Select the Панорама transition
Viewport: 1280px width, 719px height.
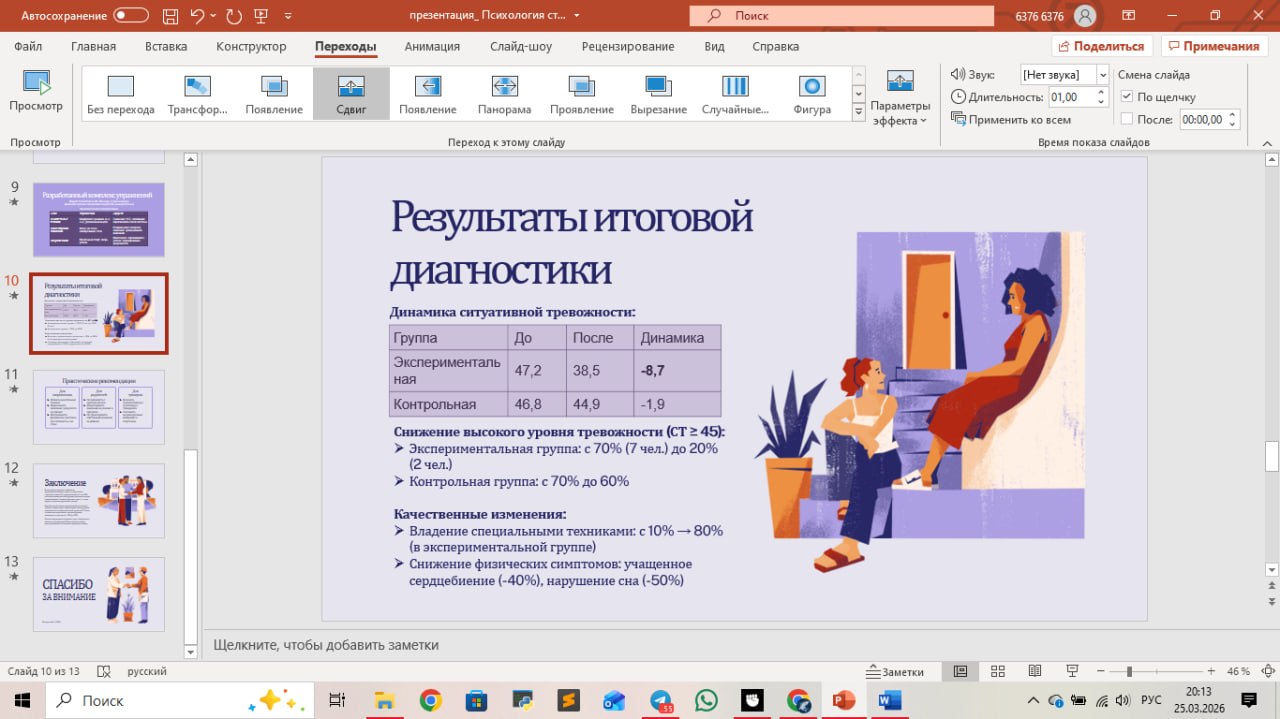[505, 94]
